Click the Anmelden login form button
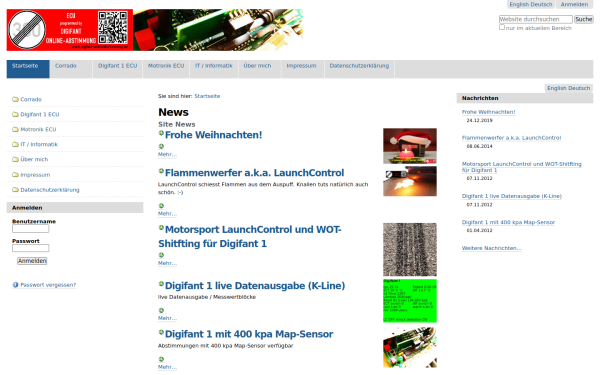Screen dimensions: 600x375 [x=32, y=261]
